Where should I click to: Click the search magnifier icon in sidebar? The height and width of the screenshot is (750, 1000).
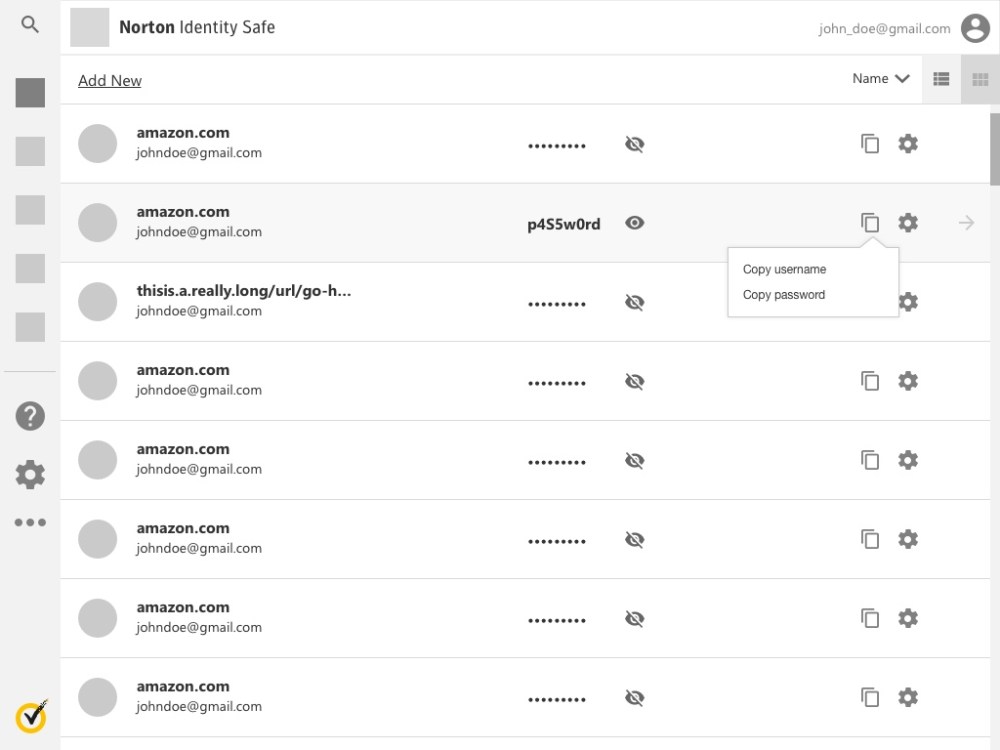(30, 26)
